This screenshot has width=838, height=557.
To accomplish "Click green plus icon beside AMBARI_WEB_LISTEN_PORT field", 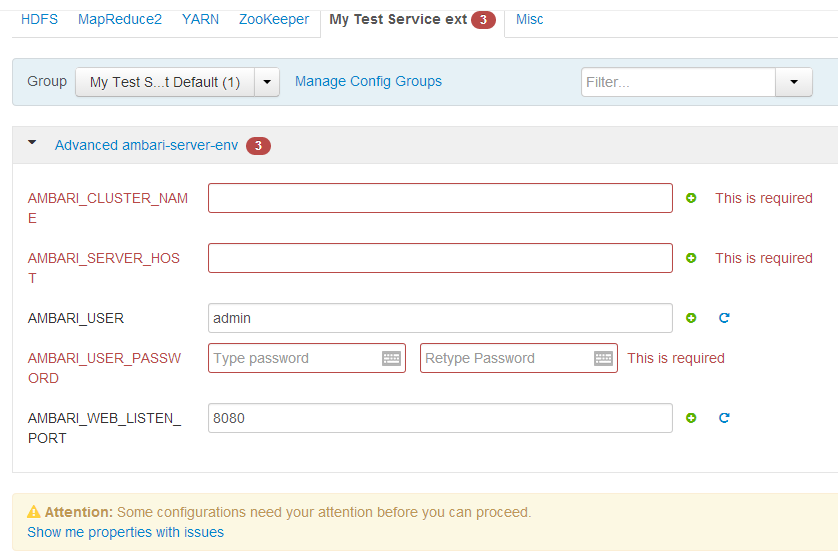I will [691, 419].
